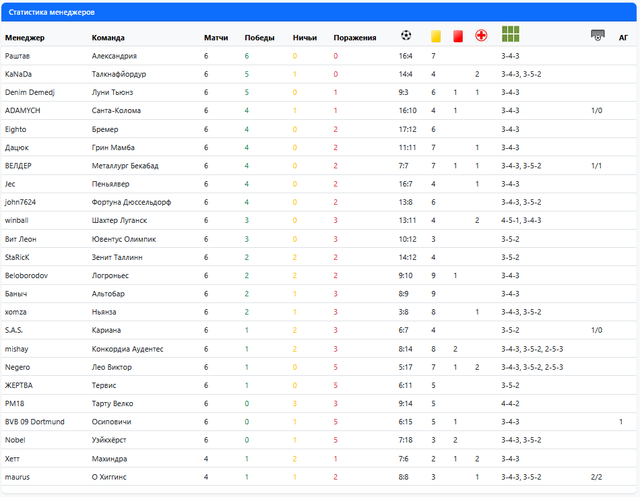Click the soccer ball goals column icon
Viewport: 640px width, 497px height.
pos(406,35)
